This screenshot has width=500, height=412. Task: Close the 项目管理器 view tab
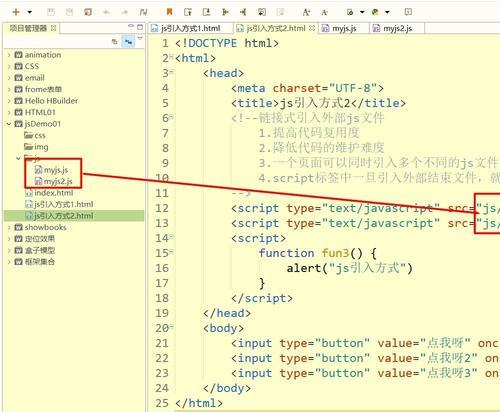pos(53,28)
